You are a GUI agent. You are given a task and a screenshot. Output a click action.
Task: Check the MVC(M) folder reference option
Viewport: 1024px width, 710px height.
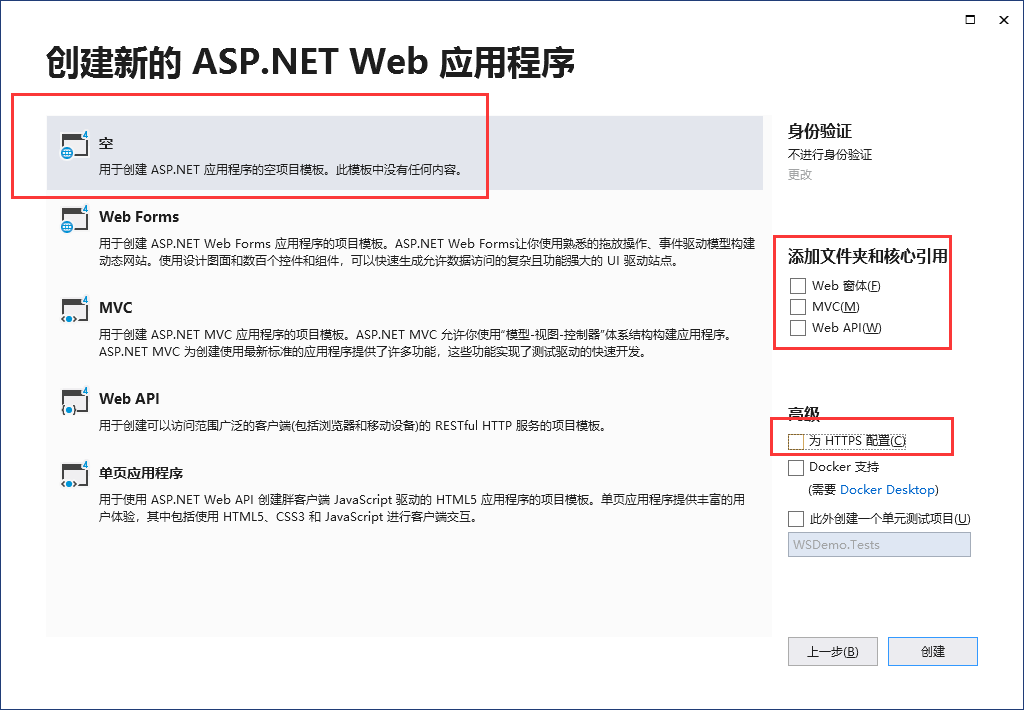[797, 306]
